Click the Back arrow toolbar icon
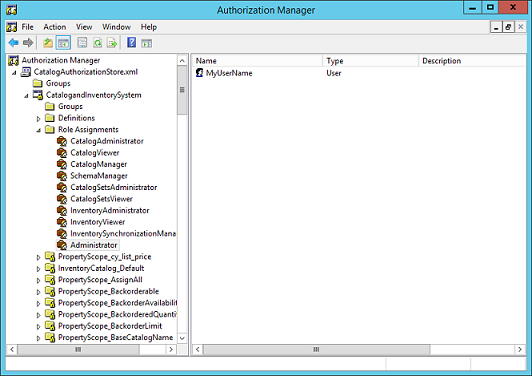This screenshot has height=376, width=532. pos(14,43)
